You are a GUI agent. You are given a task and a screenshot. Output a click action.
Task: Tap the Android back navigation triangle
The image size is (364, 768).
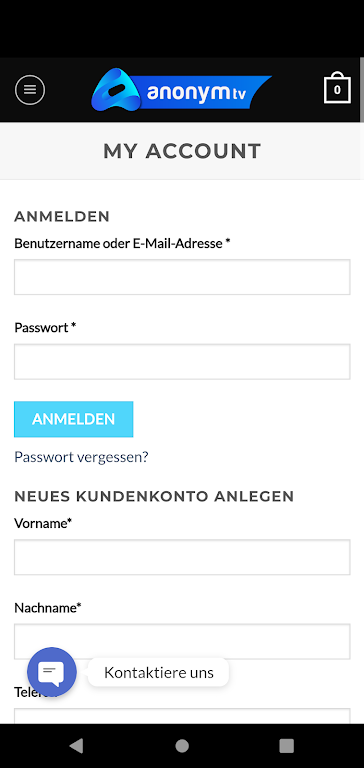pos(76,745)
